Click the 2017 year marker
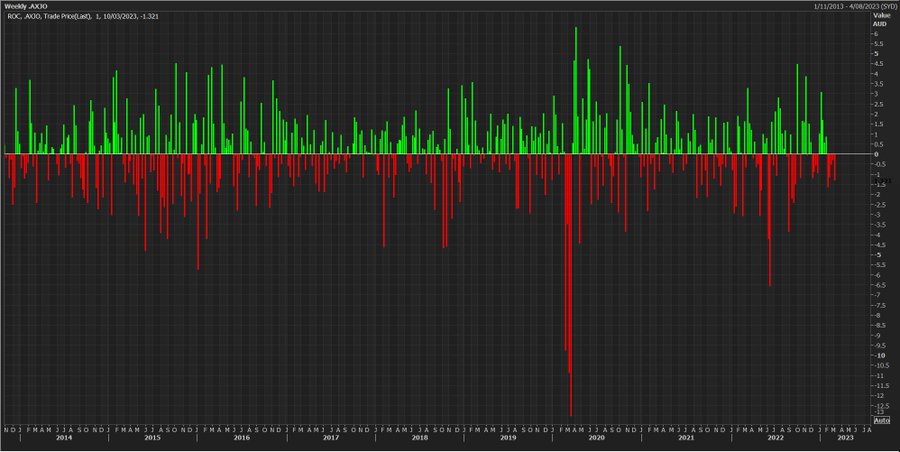Image resolution: width=900 pixels, height=452 pixels. [330, 438]
